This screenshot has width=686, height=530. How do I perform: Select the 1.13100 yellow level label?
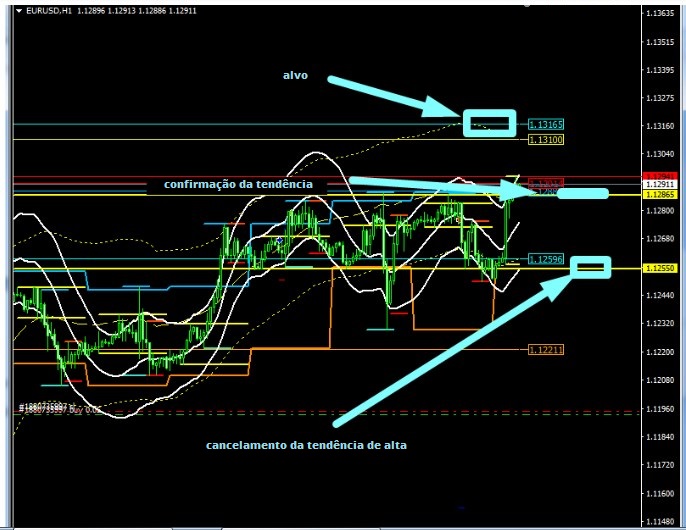pyautogui.click(x=546, y=140)
